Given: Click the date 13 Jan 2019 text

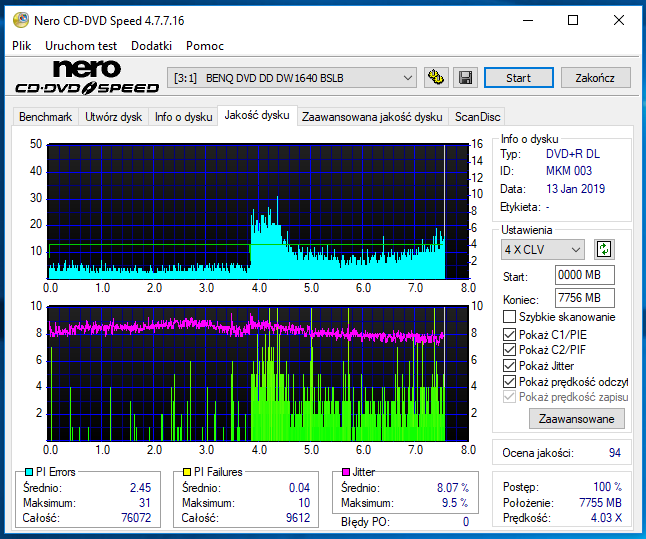Looking at the screenshot, I should 576,189.
